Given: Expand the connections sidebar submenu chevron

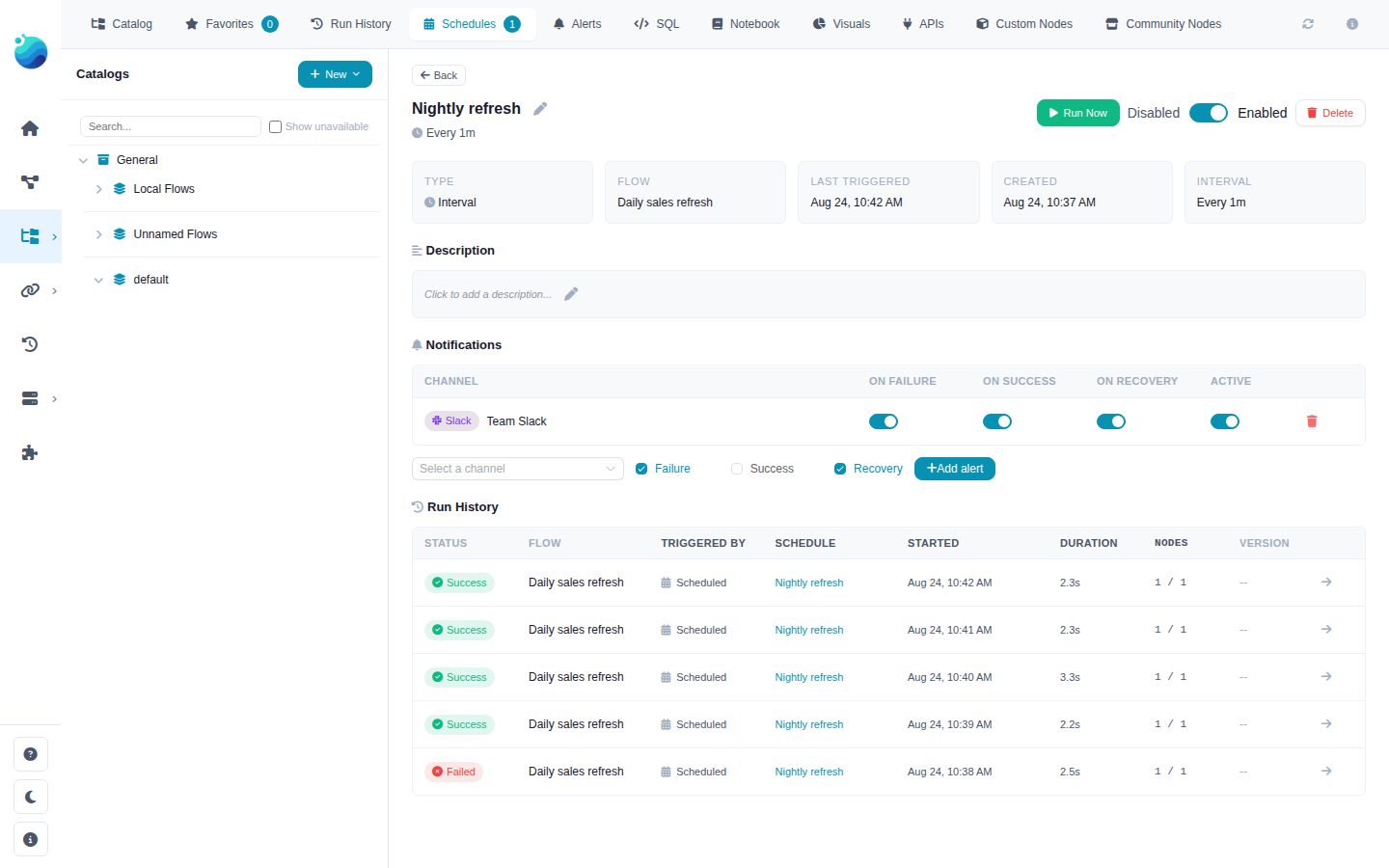Looking at the screenshot, I should (54, 290).
